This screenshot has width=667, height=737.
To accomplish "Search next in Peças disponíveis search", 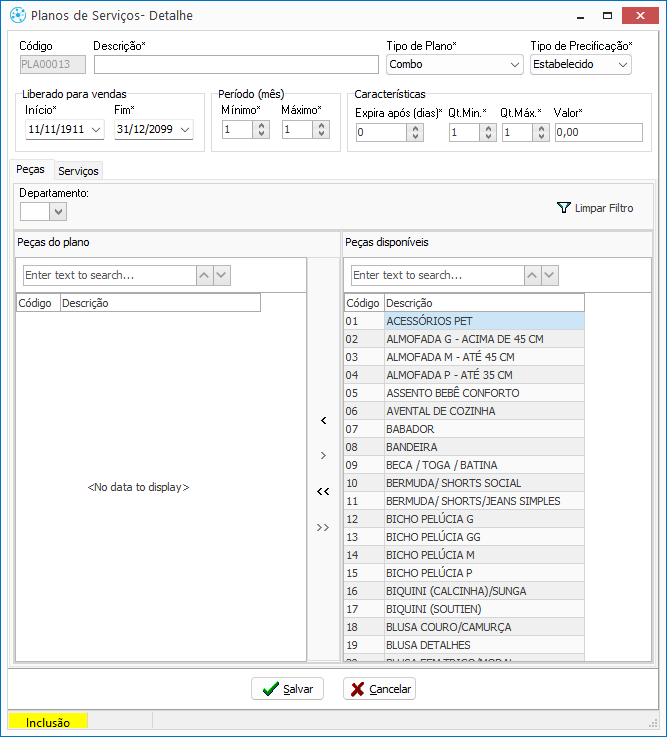I will (x=550, y=275).
